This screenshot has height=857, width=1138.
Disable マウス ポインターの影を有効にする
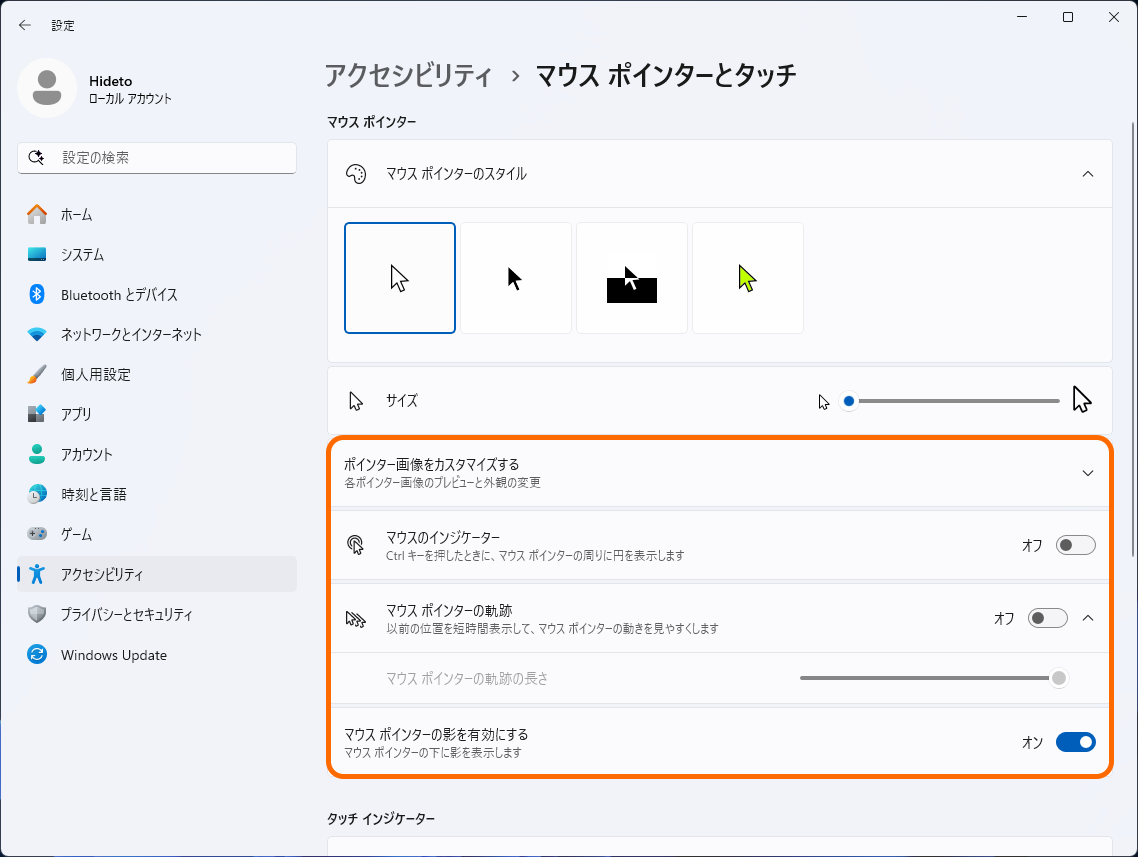(1074, 742)
